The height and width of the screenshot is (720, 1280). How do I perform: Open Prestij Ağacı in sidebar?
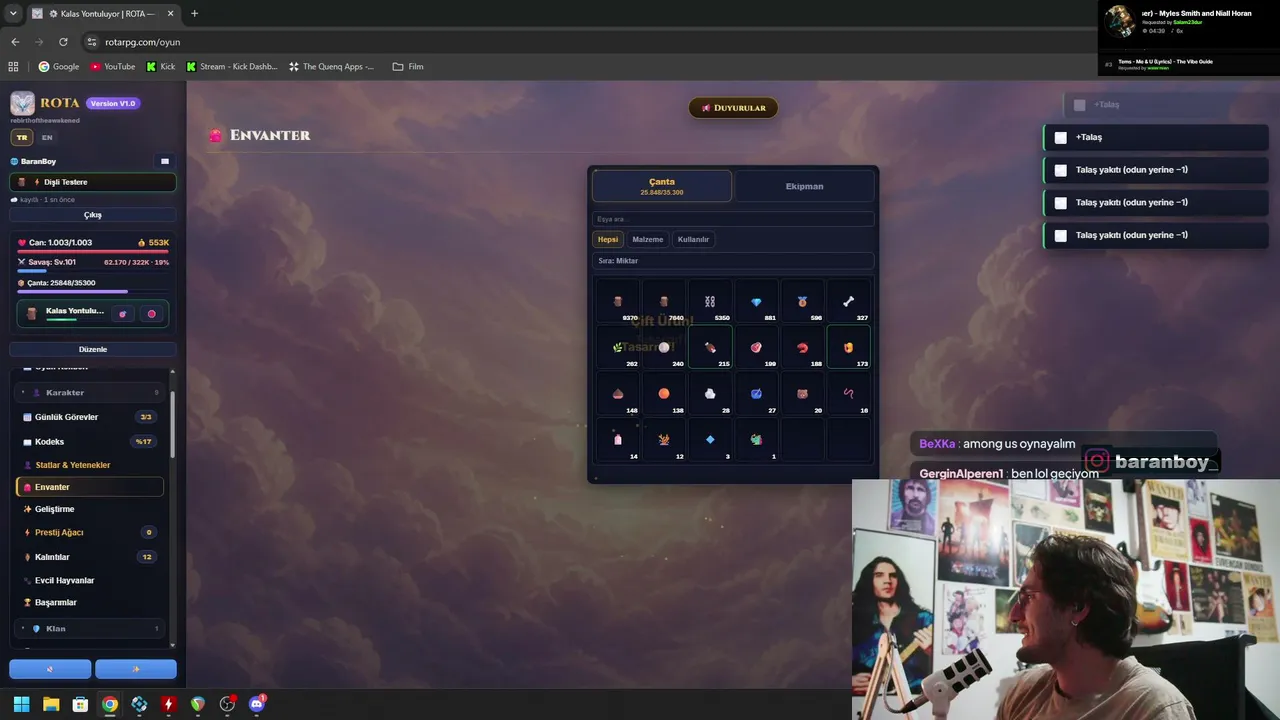click(90, 532)
